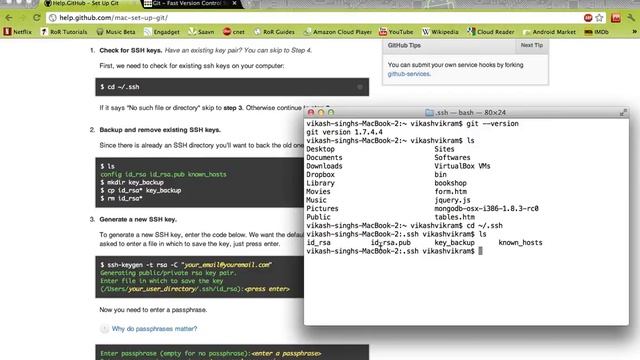Open the Android Market bookmark
This screenshot has width=640, height=360.
point(549,32)
